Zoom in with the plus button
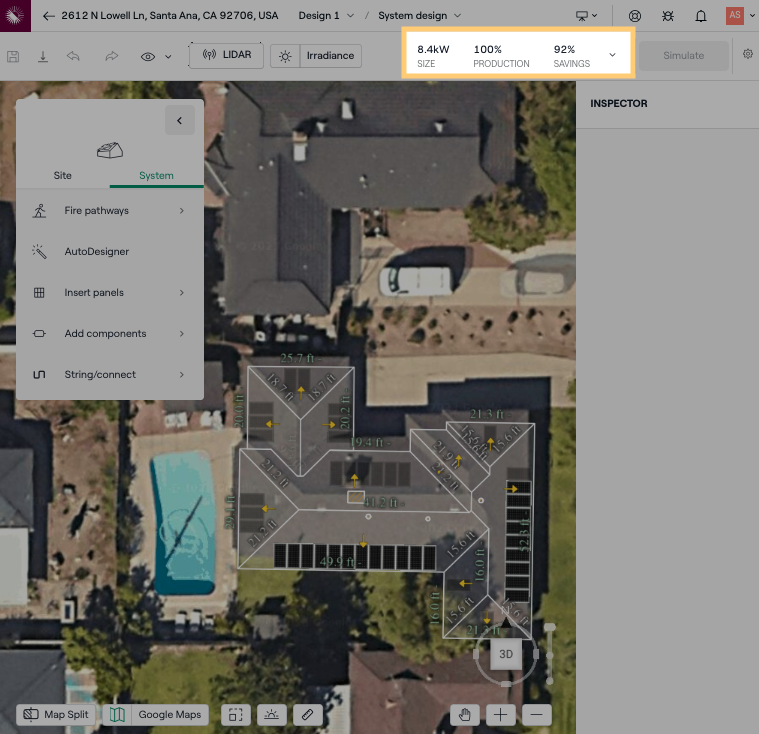Viewport: 759px width, 734px height. tap(500, 714)
